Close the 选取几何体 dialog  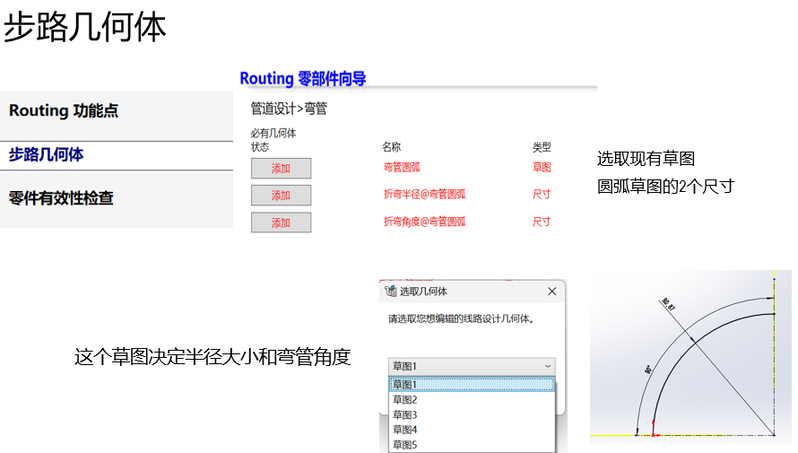552,291
